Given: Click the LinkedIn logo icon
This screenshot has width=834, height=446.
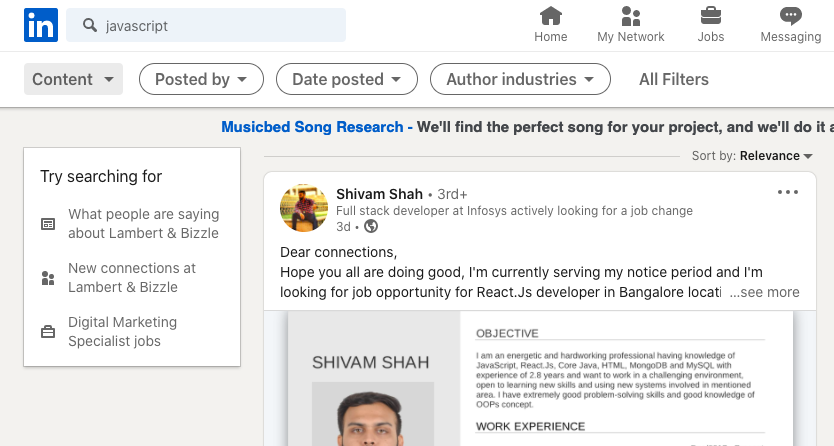Looking at the screenshot, I should [x=41, y=25].
